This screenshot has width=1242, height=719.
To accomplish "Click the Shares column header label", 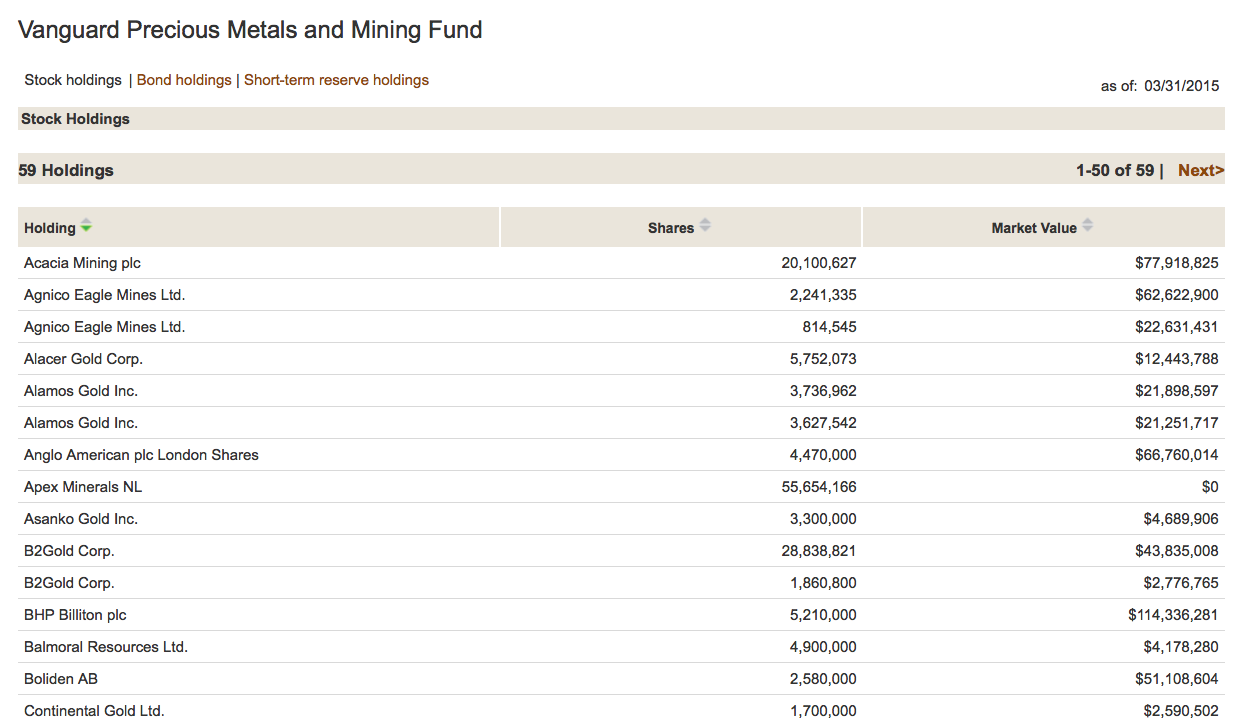I will [670, 228].
